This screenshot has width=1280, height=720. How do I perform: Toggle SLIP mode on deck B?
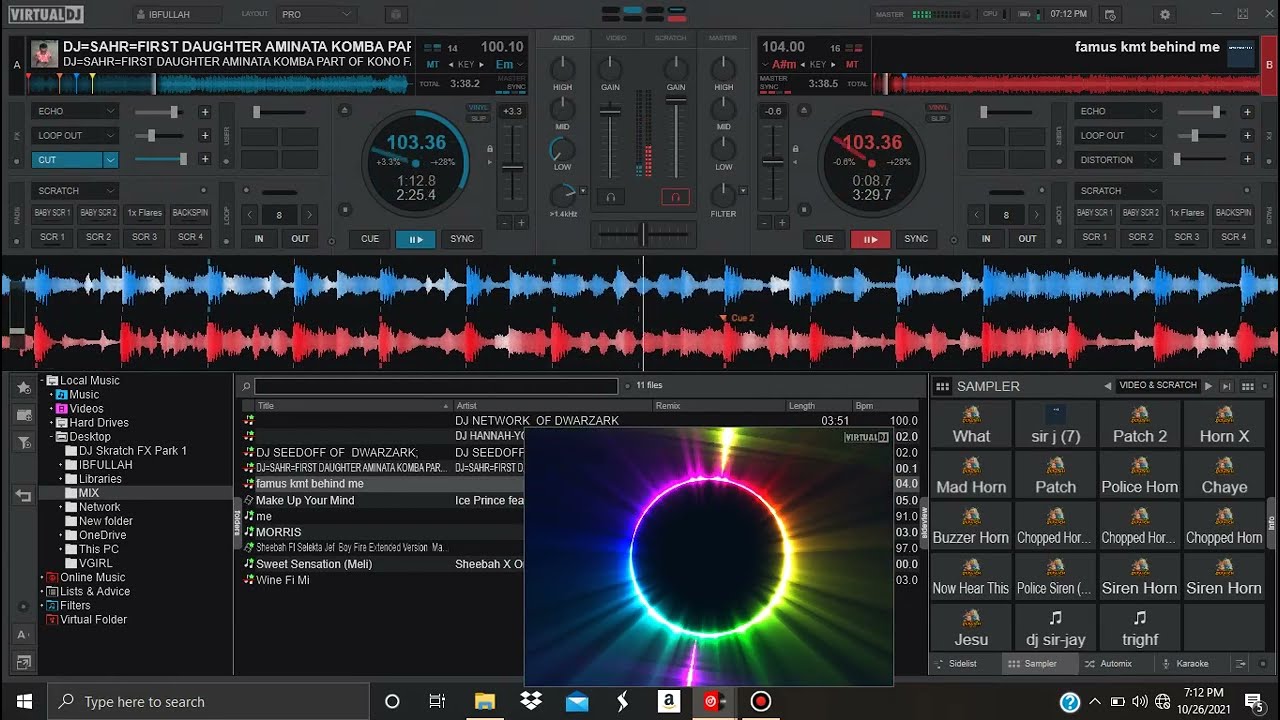point(938,118)
